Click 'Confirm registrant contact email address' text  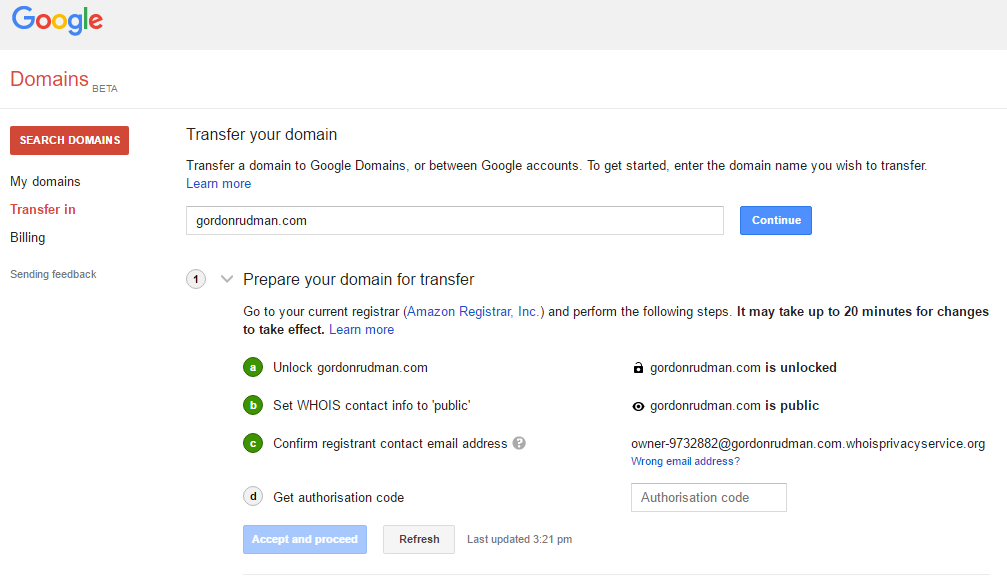click(390, 444)
